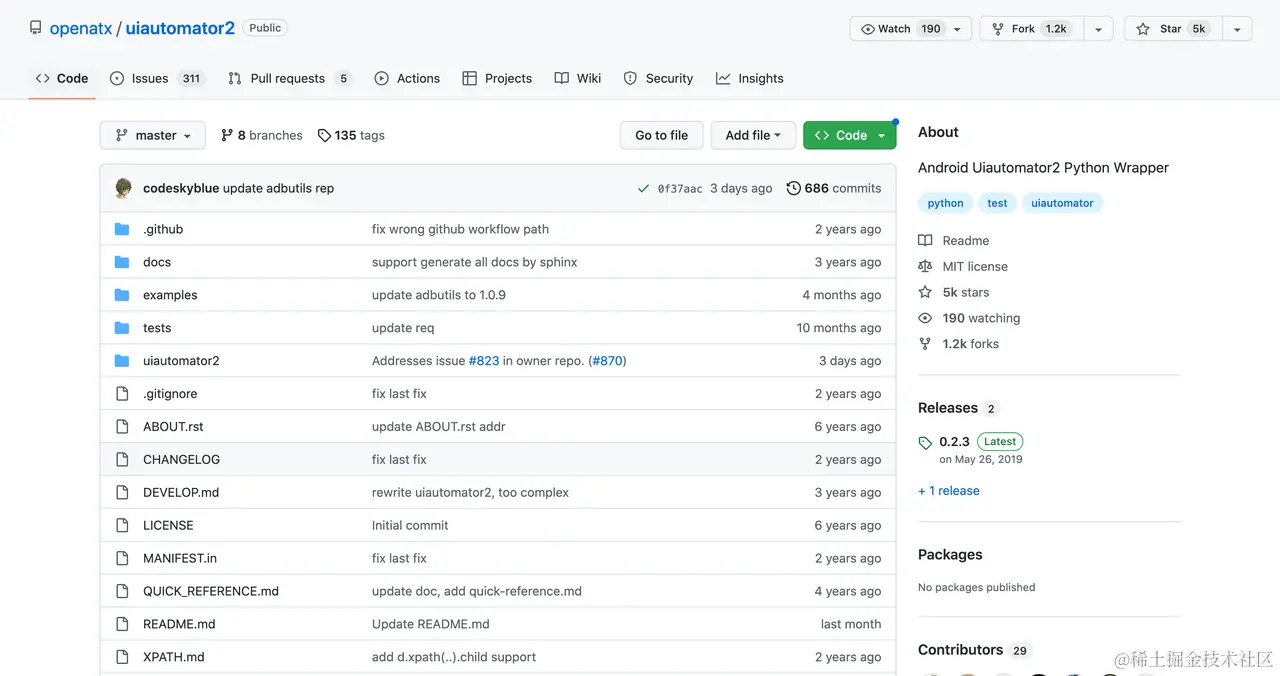This screenshot has width=1280, height=676.
Task: View the 686 commits history
Action: (834, 188)
